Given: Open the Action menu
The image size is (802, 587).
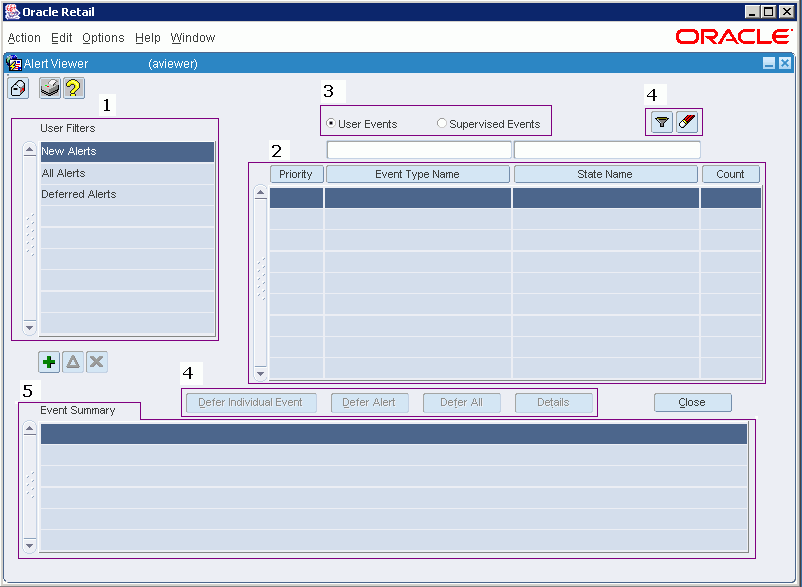Looking at the screenshot, I should 24,38.
